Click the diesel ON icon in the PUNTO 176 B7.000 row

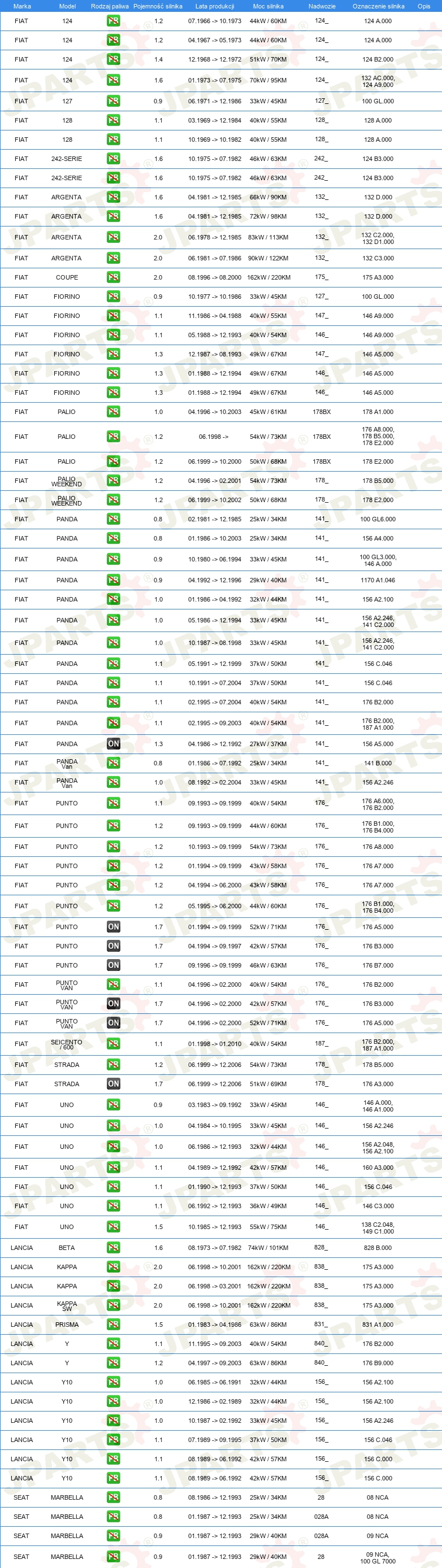[113, 965]
